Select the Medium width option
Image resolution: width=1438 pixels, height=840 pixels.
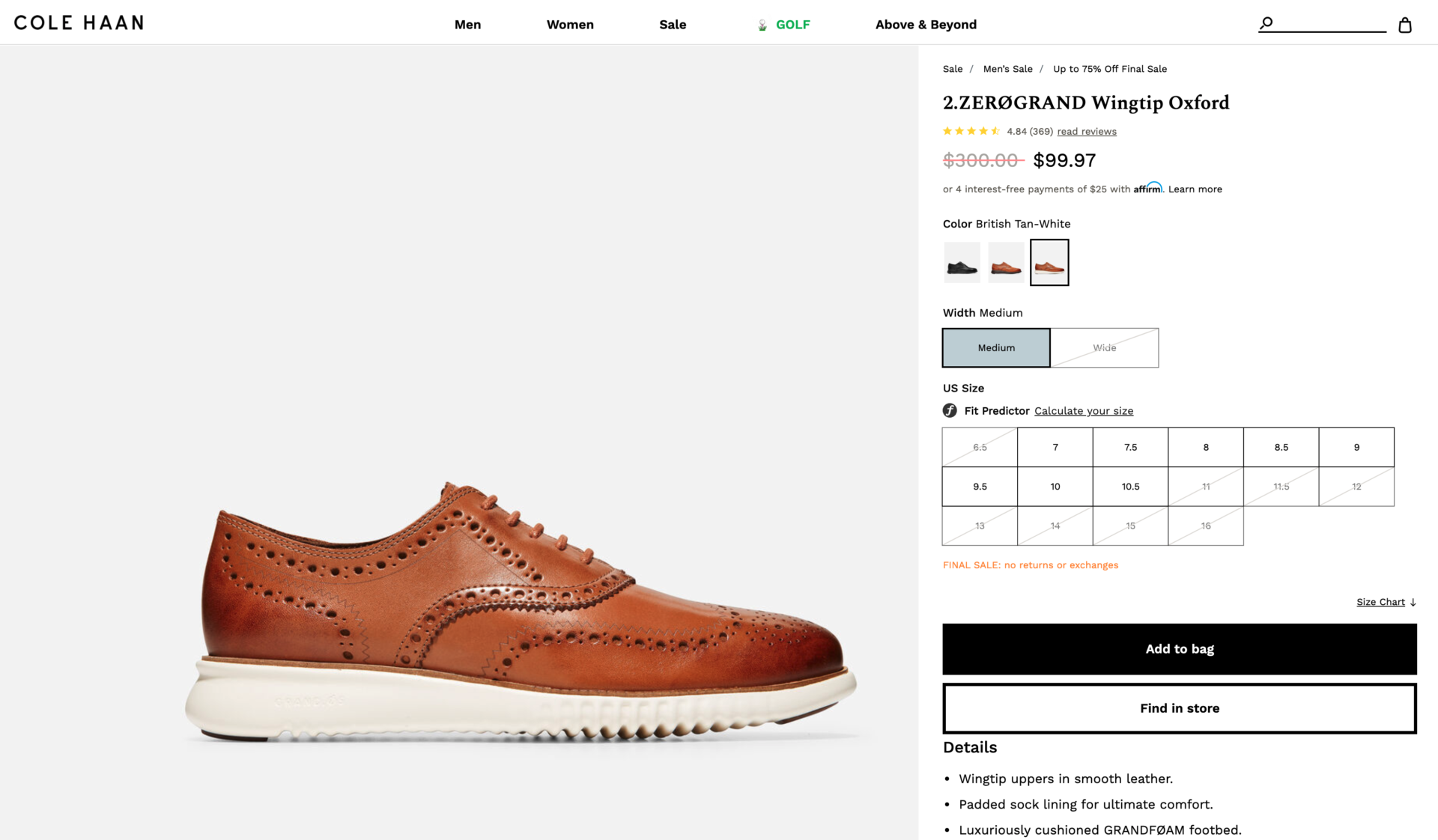coord(996,348)
